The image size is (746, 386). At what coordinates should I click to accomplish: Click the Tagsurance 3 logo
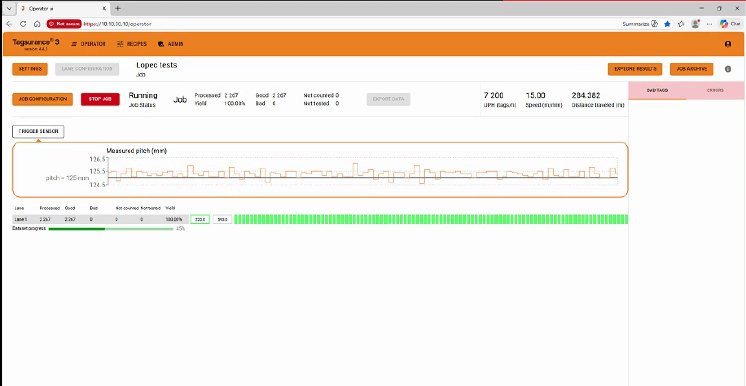36,44
